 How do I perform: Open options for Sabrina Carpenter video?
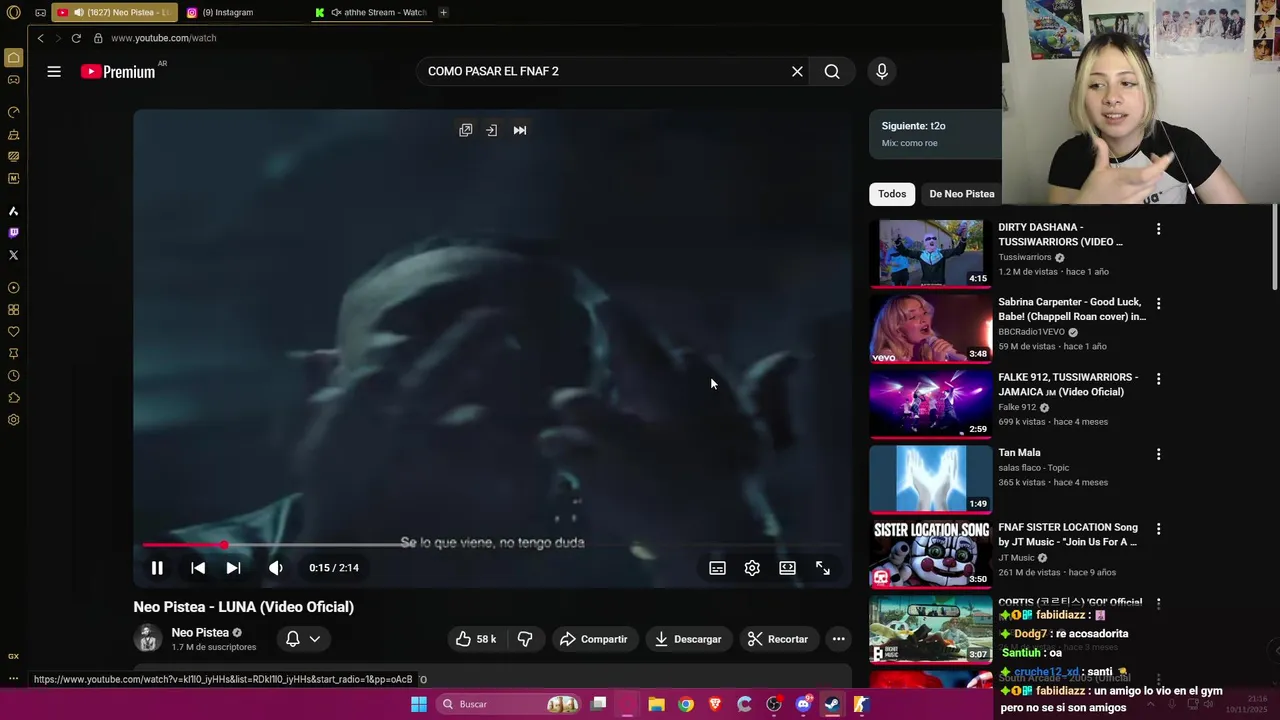pos(1158,303)
